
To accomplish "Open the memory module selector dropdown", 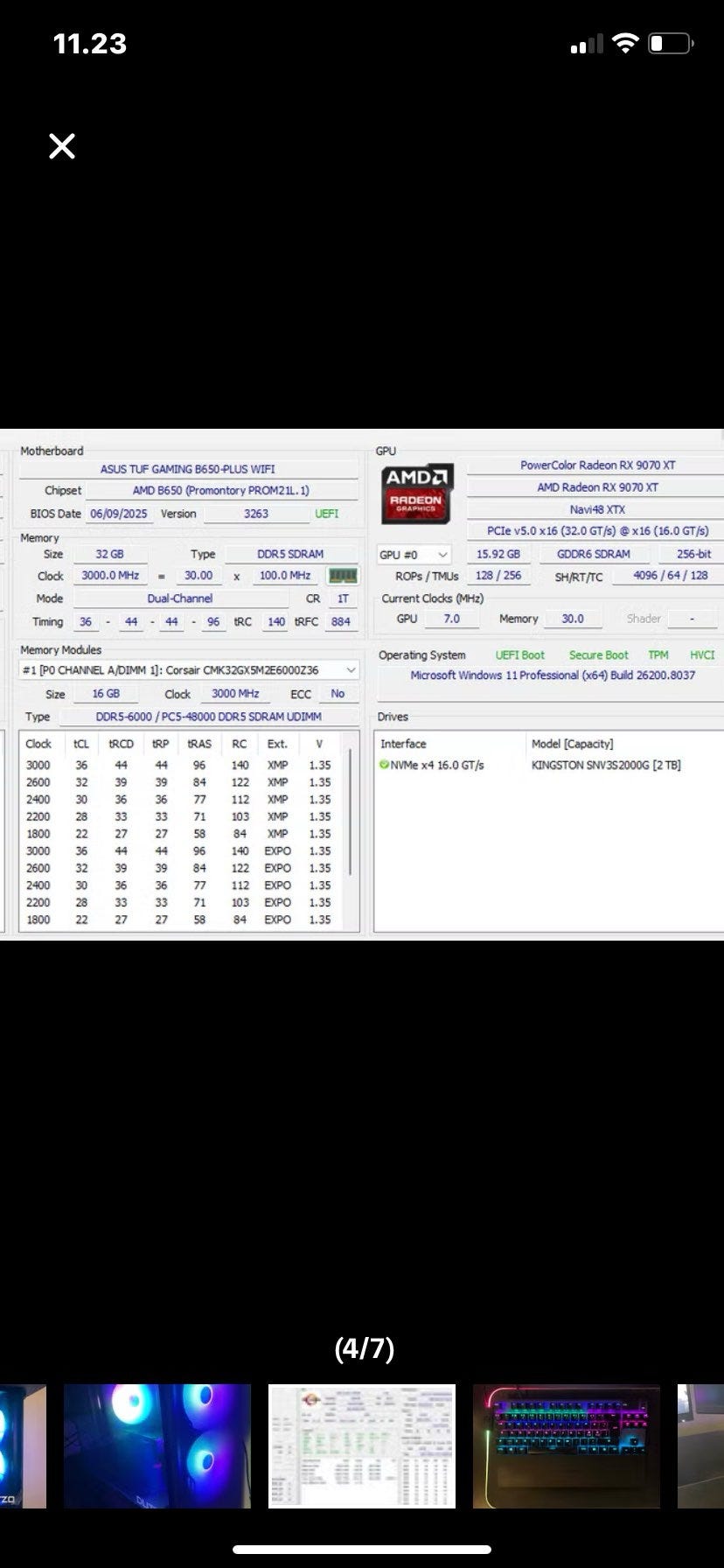I will pyautogui.click(x=189, y=670).
